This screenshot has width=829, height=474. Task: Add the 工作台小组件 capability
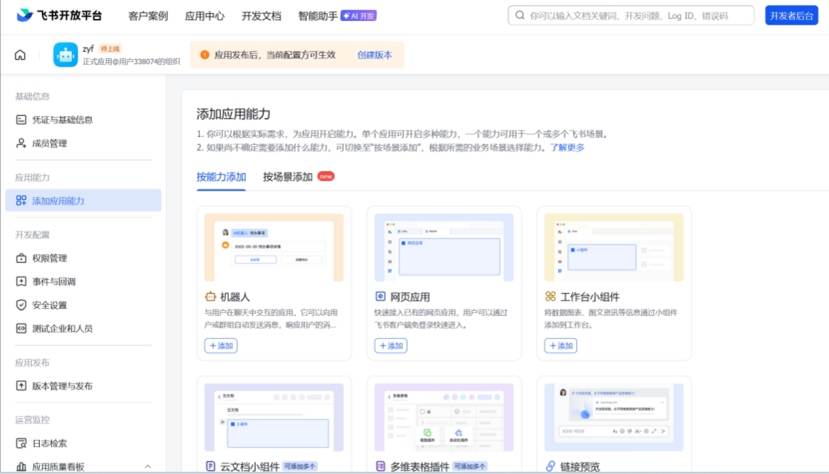(560, 346)
